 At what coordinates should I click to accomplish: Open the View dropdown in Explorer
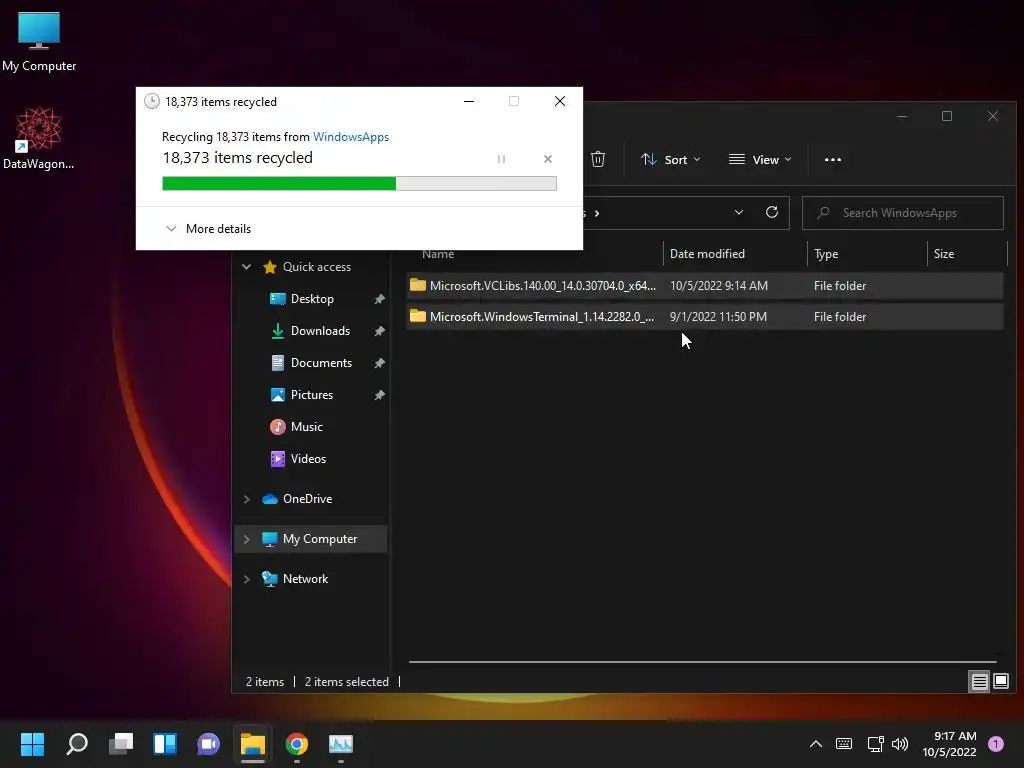[x=760, y=159]
